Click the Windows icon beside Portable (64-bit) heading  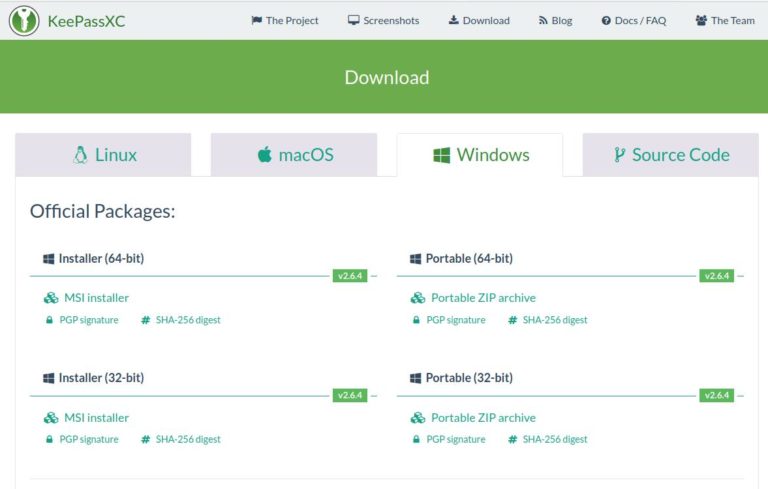tap(415, 259)
